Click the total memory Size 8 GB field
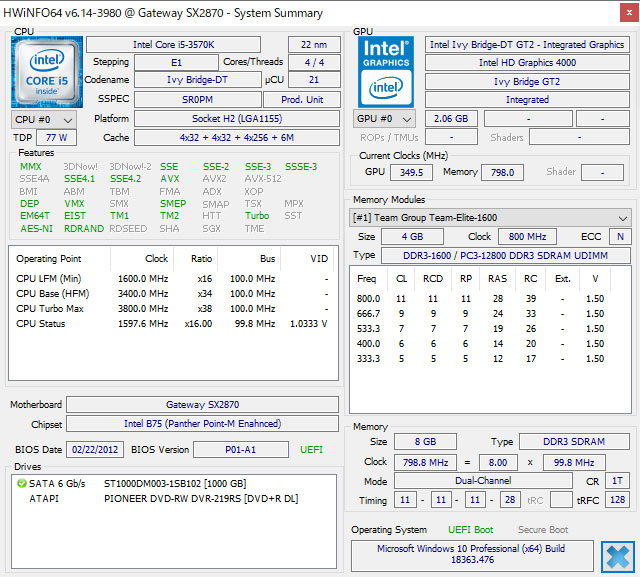Screen dimensions: 640x577 (x=425, y=442)
